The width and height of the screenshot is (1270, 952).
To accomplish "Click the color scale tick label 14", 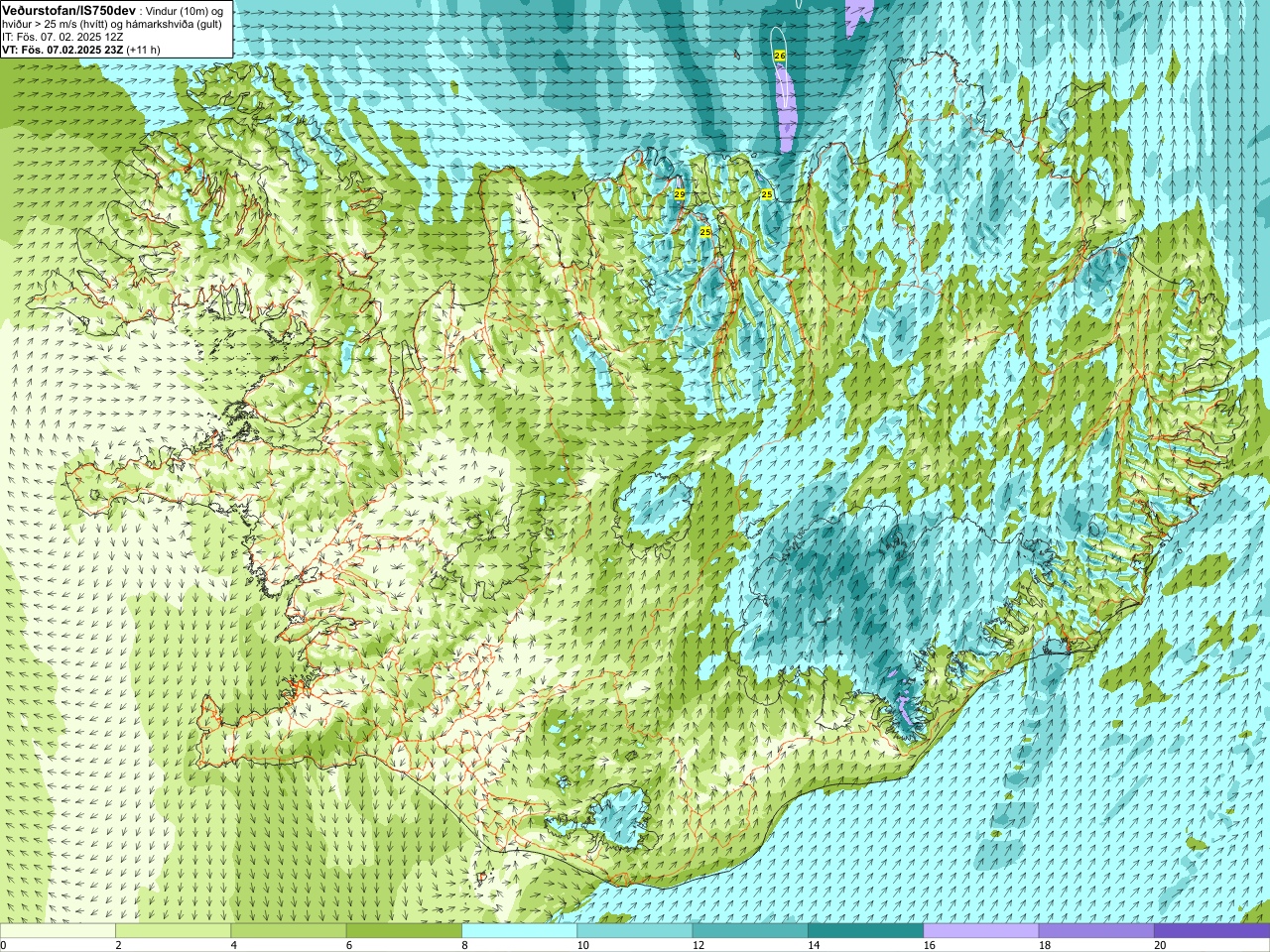I will (x=814, y=945).
